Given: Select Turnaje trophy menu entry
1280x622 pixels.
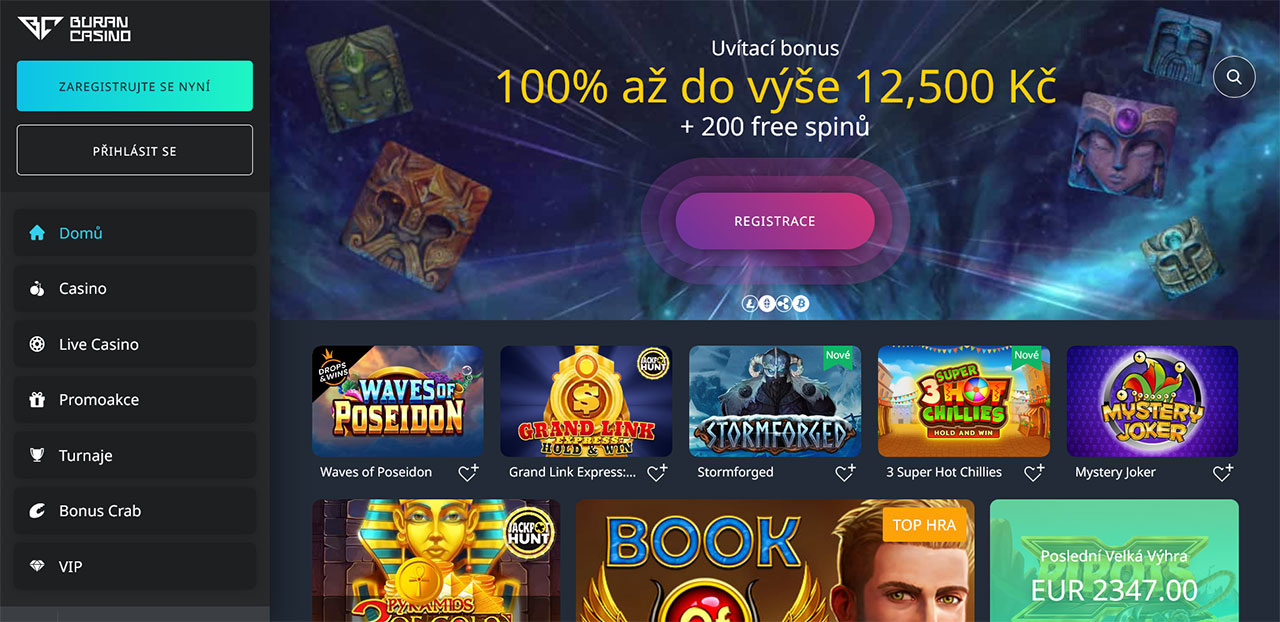Looking at the screenshot, I should (x=135, y=455).
